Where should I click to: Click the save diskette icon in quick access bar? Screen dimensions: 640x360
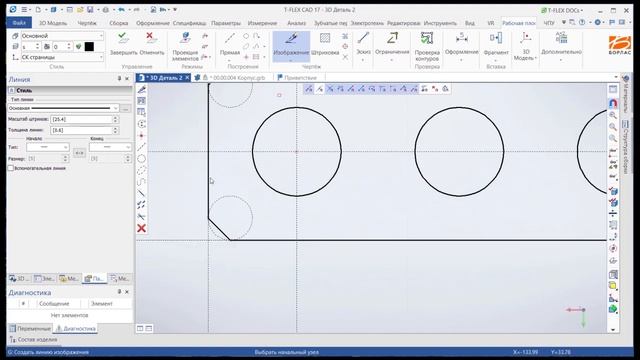(90, 9)
